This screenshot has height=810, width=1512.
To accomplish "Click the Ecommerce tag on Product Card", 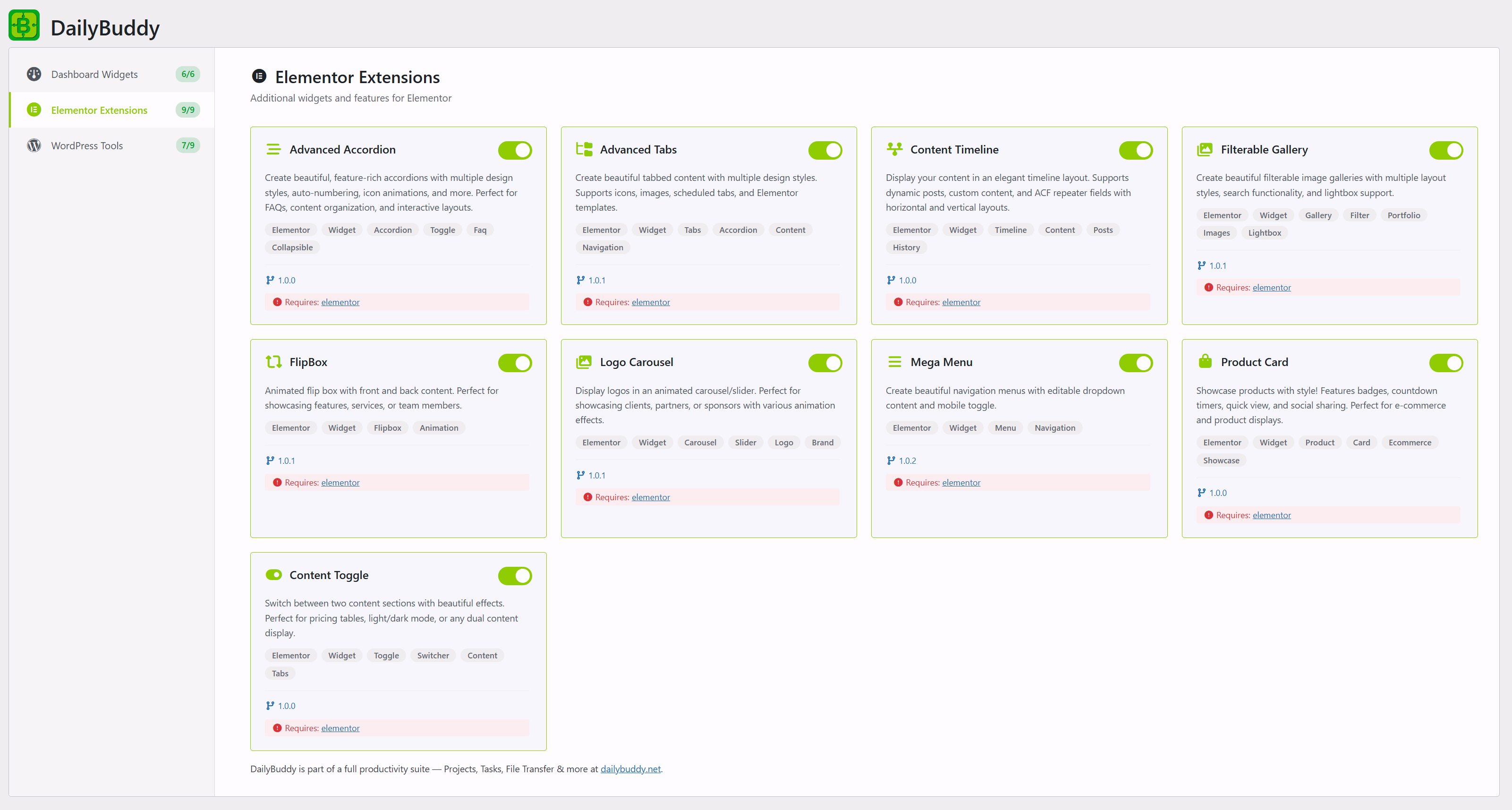I will coord(1410,442).
